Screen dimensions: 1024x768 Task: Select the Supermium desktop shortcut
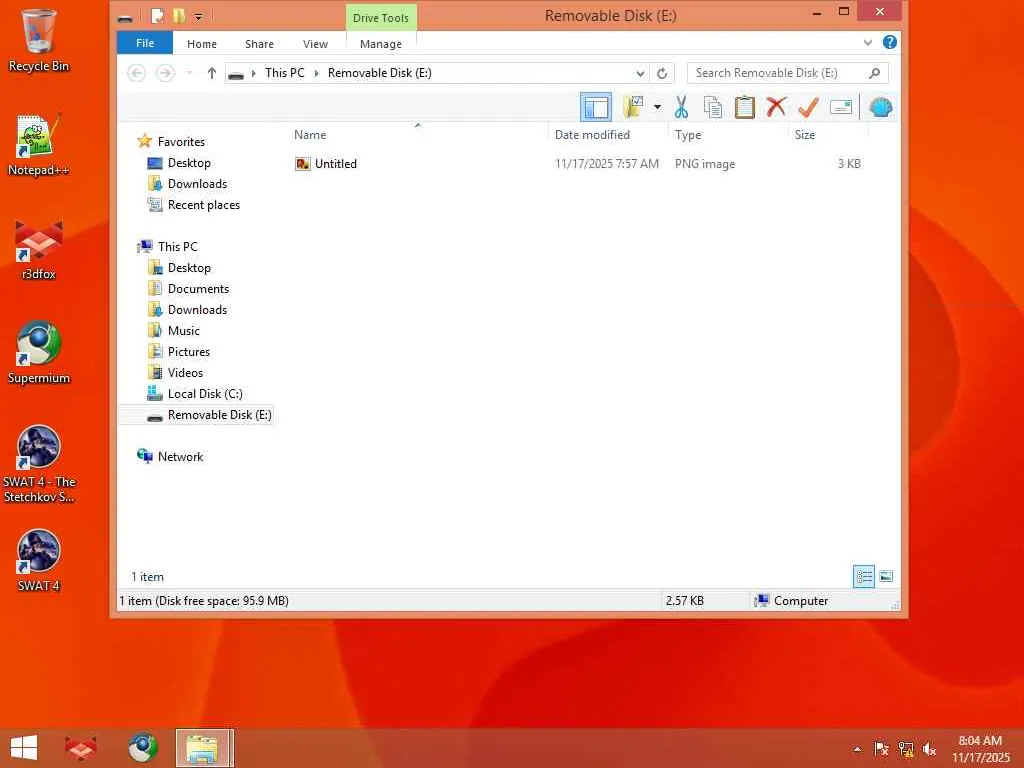click(39, 353)
